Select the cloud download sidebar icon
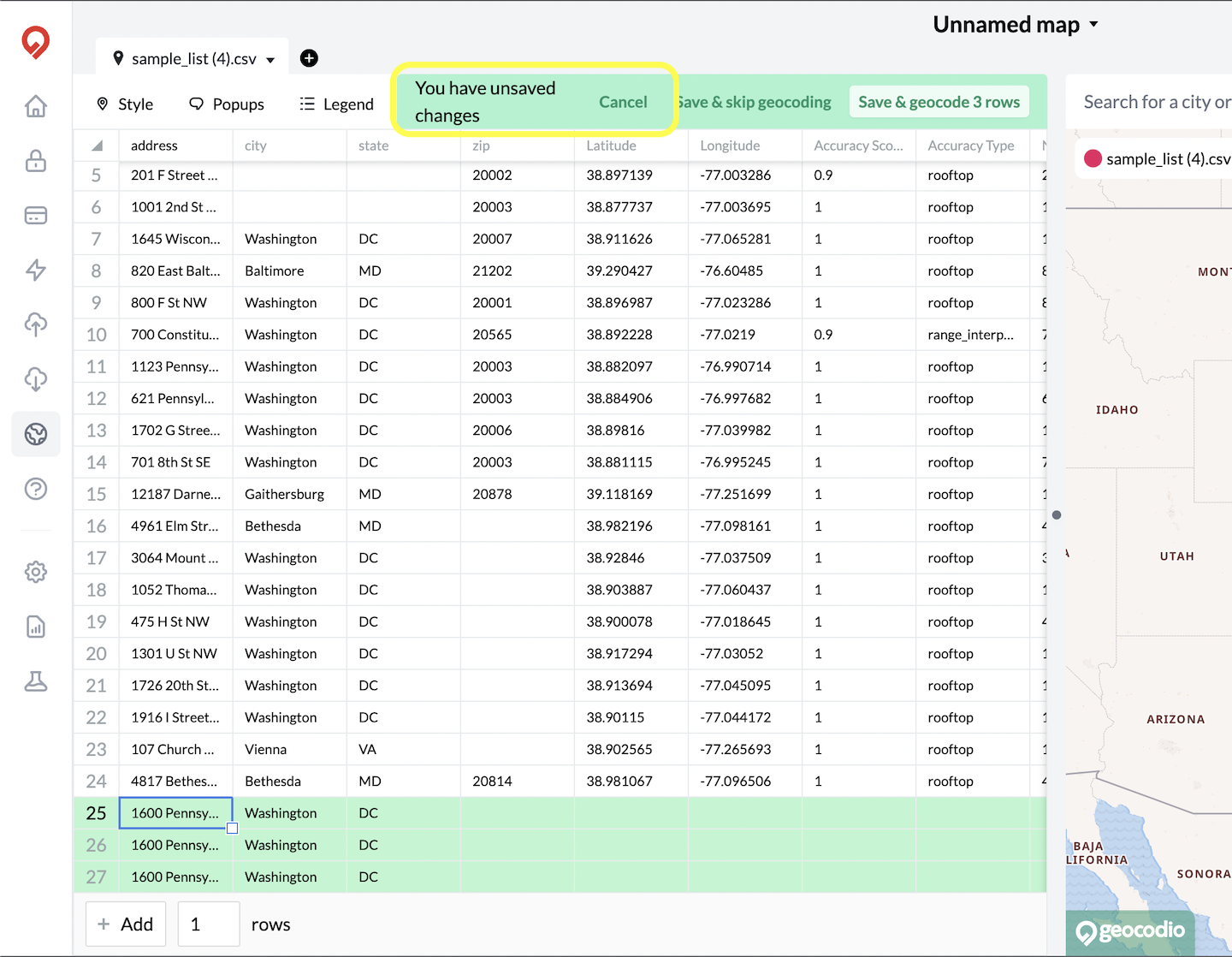 click(x=35, y=379)
